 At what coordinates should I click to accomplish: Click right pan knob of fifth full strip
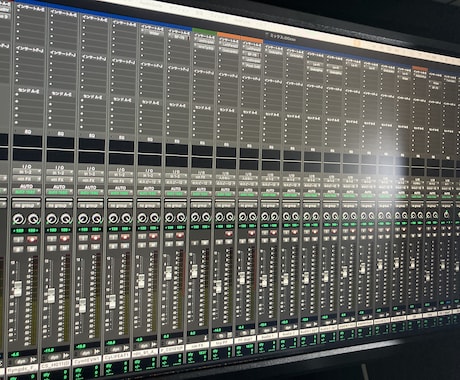pos(154,217)
